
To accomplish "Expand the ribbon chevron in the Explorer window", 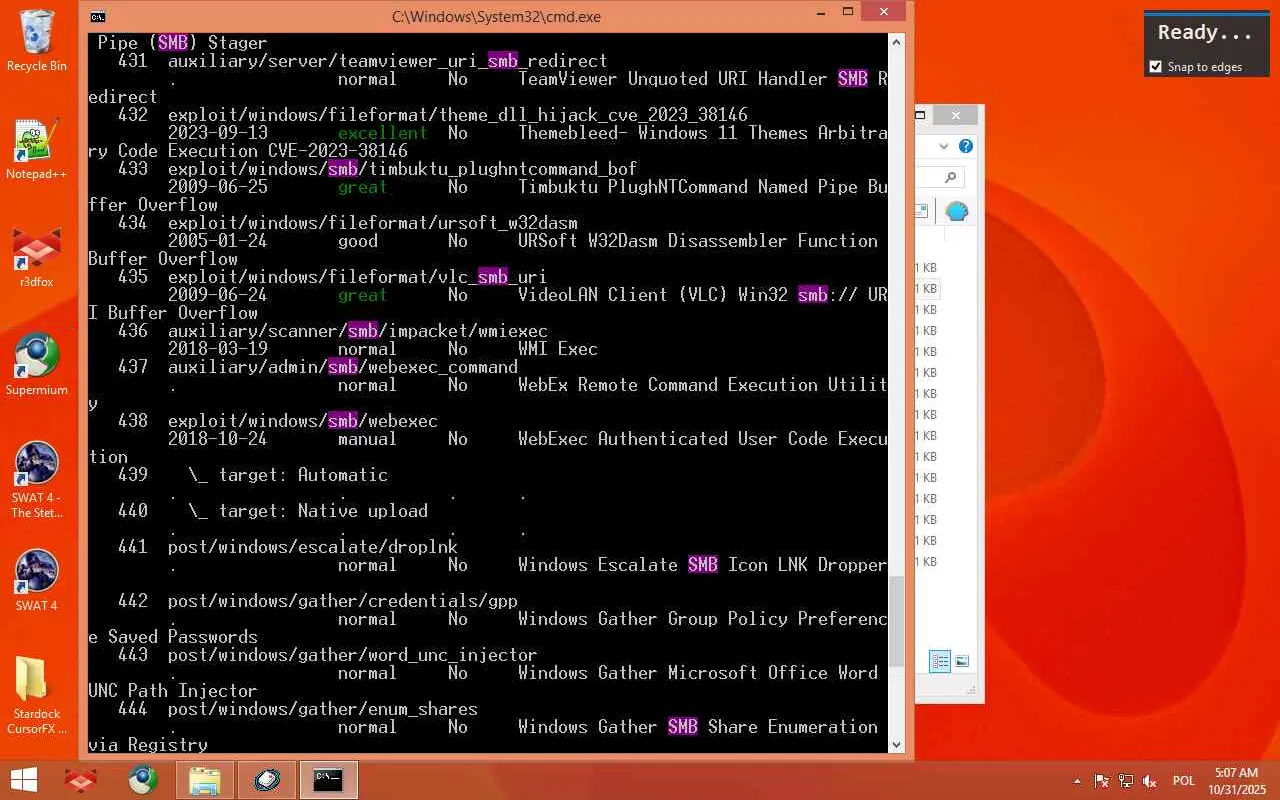I will pos(945,146).
